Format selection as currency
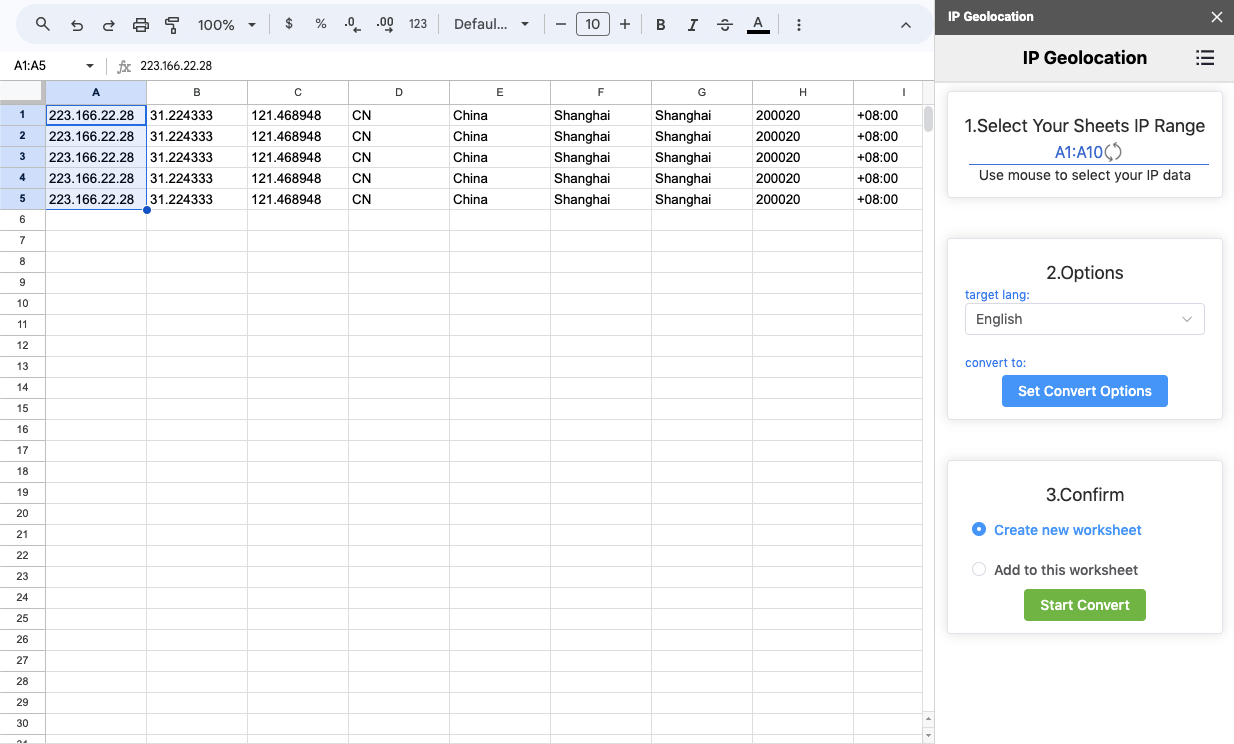This screenshot has height=744, width=1234. (289, 24)
